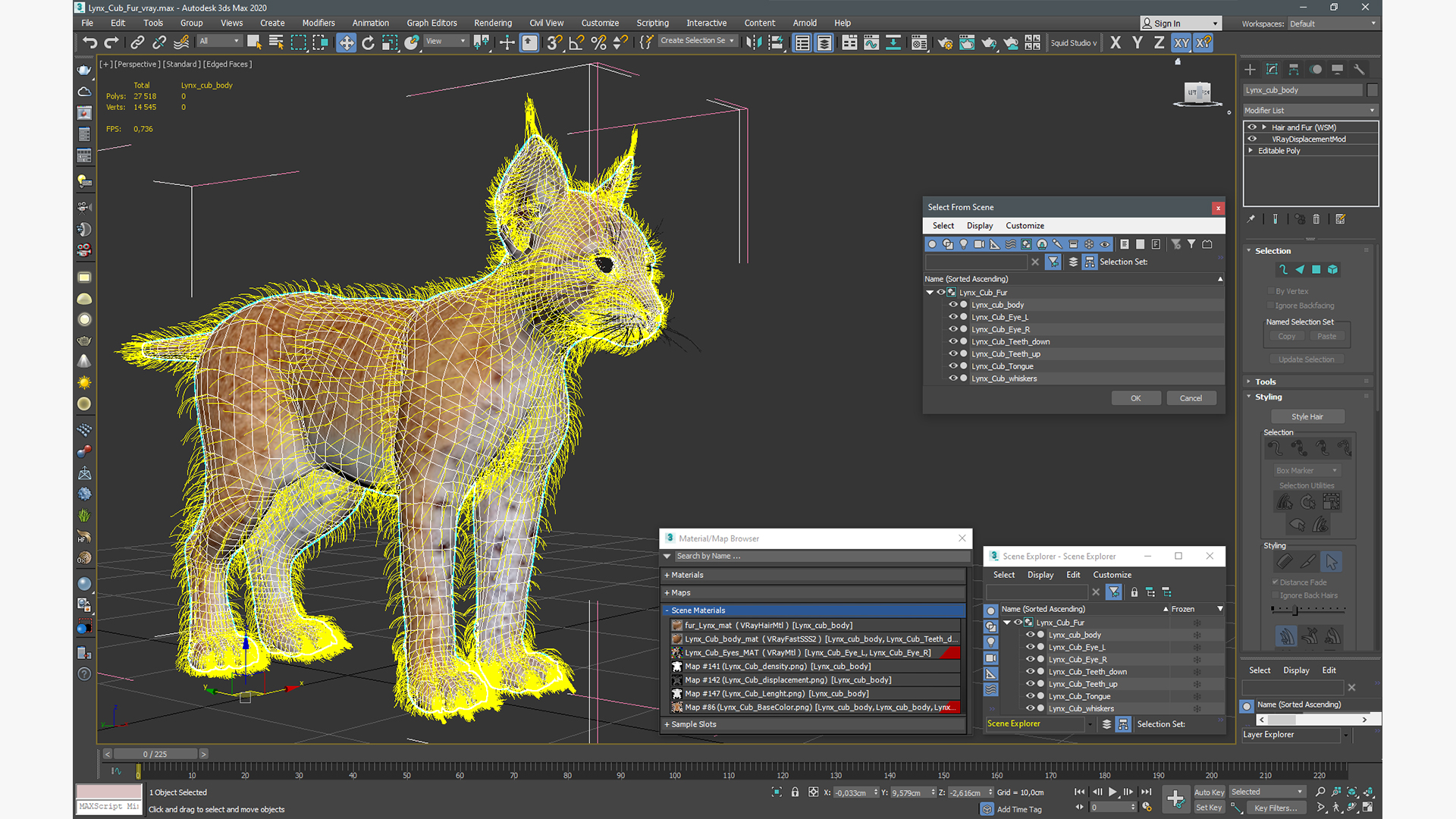Screen dimensions: 1456x819
Task: Click Cancel in Select From Scene dialog
Action: (1191, 397)
